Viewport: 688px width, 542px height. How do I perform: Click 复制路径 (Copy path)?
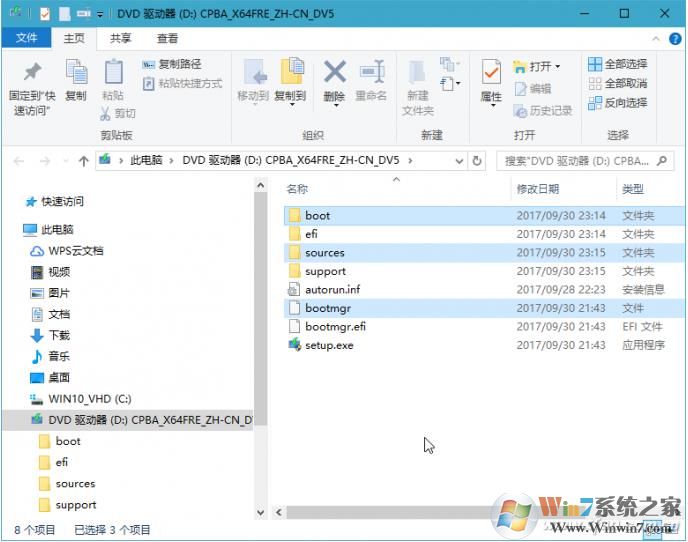172,65
